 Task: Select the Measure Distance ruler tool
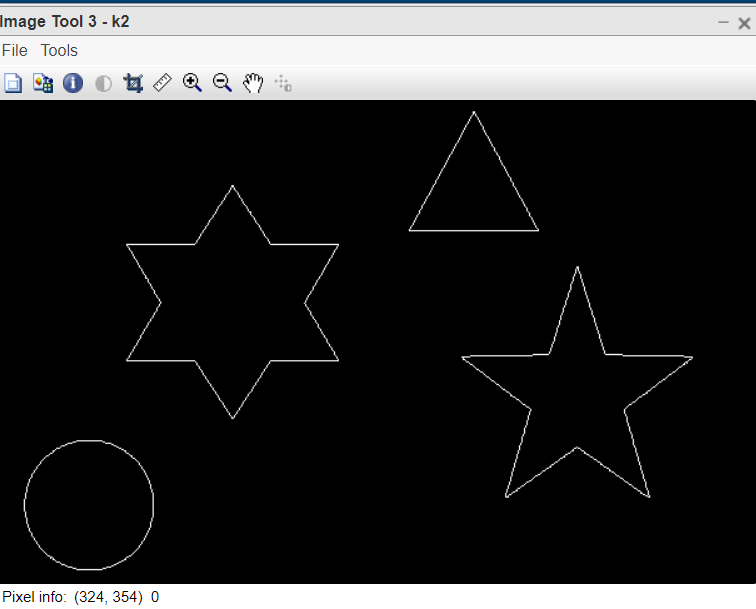click(162, 82)
